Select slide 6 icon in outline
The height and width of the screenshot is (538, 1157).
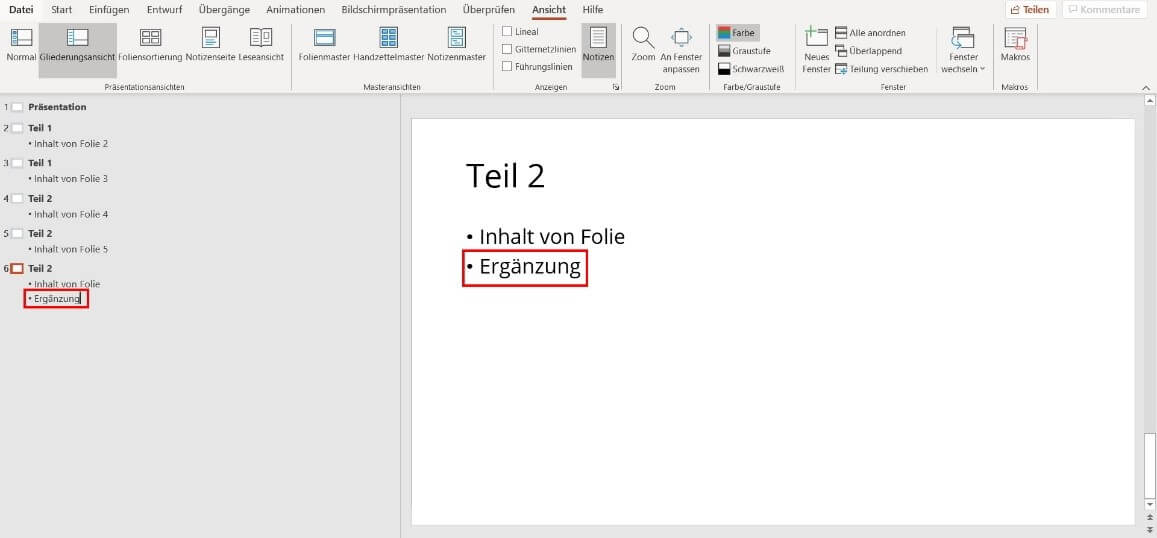click(x=17, y=269)
